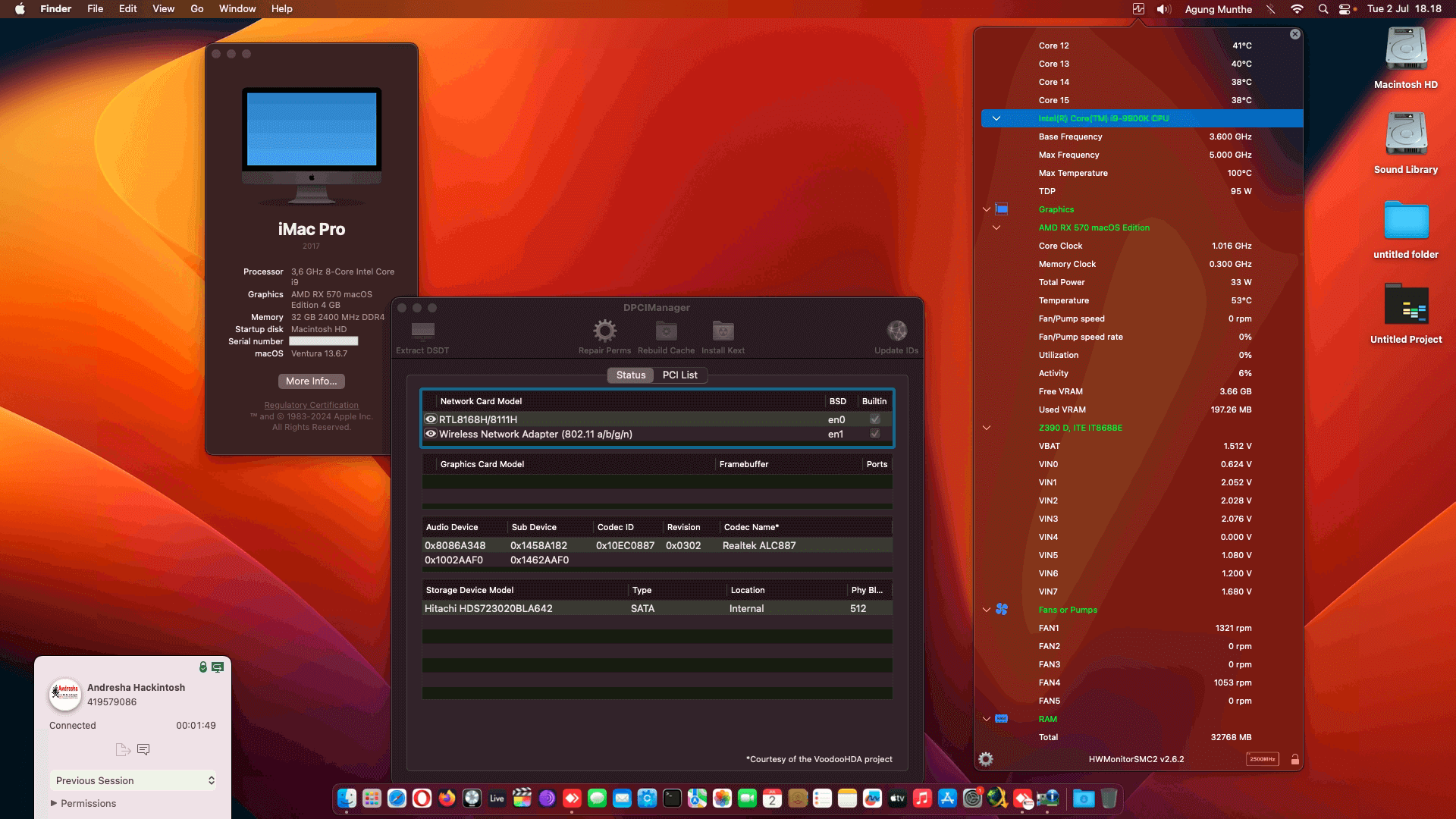Open the Regulatory Certification link
Screen dimensions: 1456x819
(312, 405)
